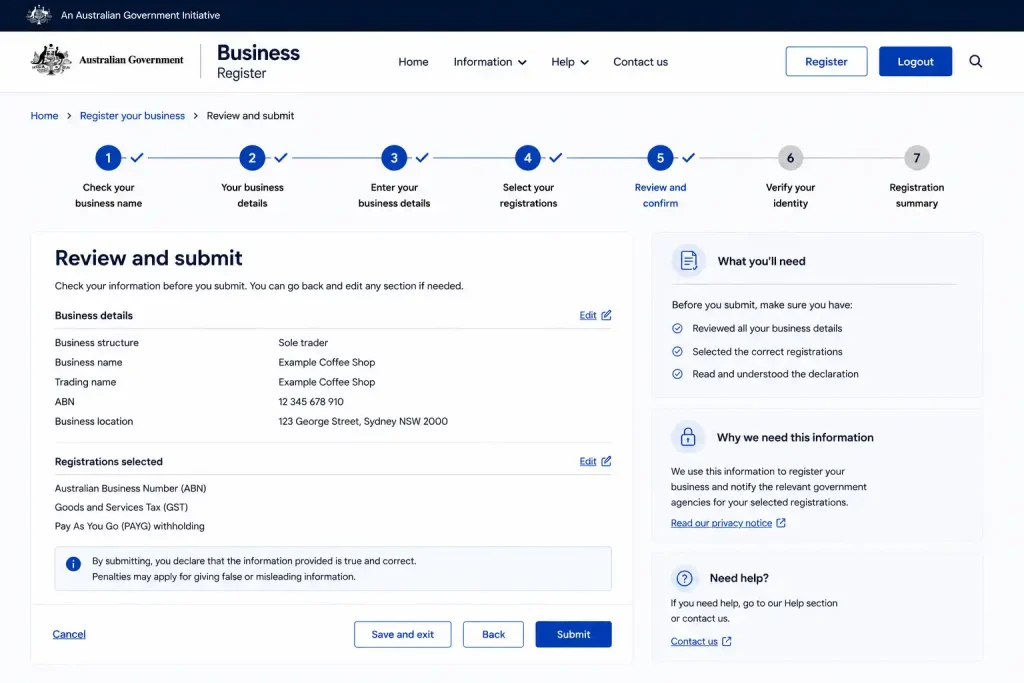
Task: Click Goods and Services Tax (GST) entry
Action: [x=121, y=507]
